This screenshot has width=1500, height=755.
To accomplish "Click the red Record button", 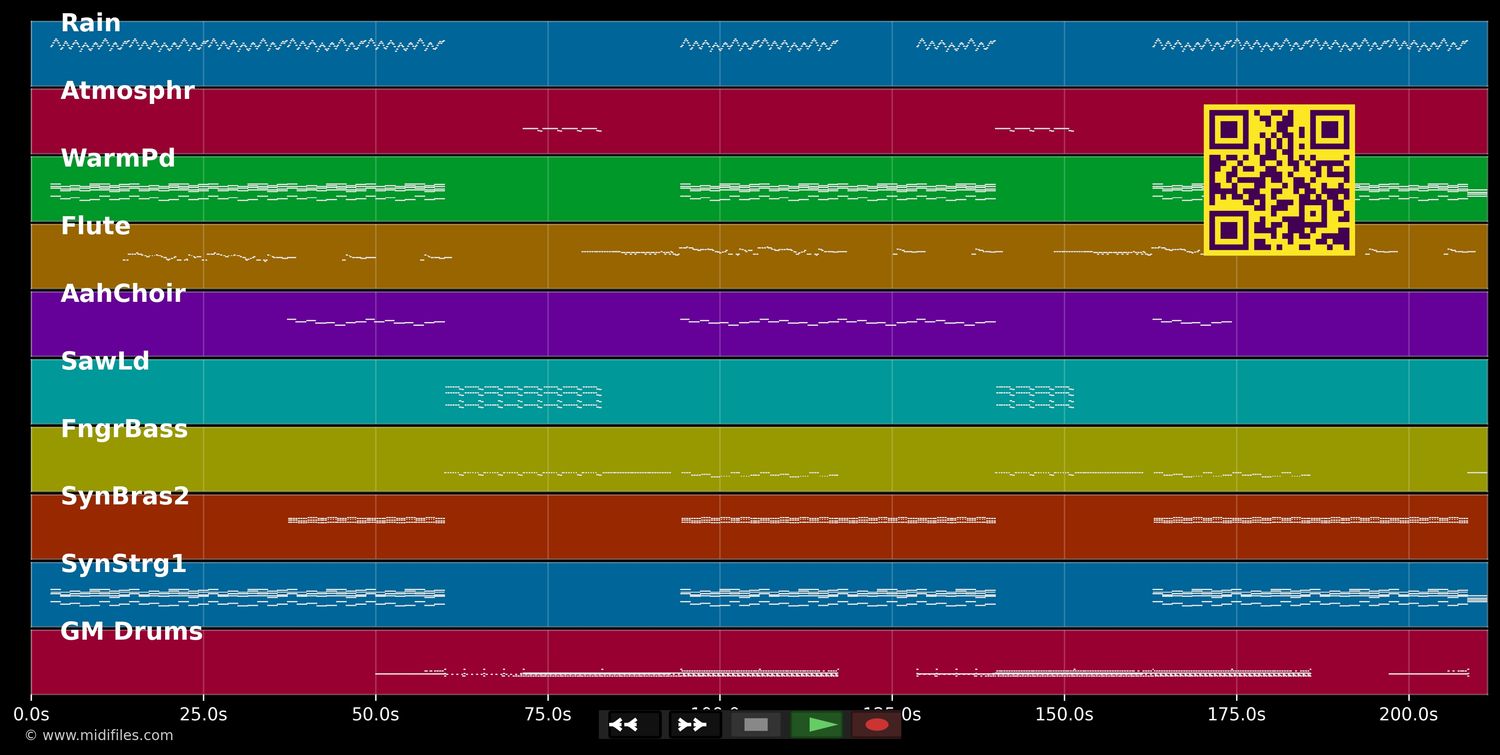I will coord(877,724).
